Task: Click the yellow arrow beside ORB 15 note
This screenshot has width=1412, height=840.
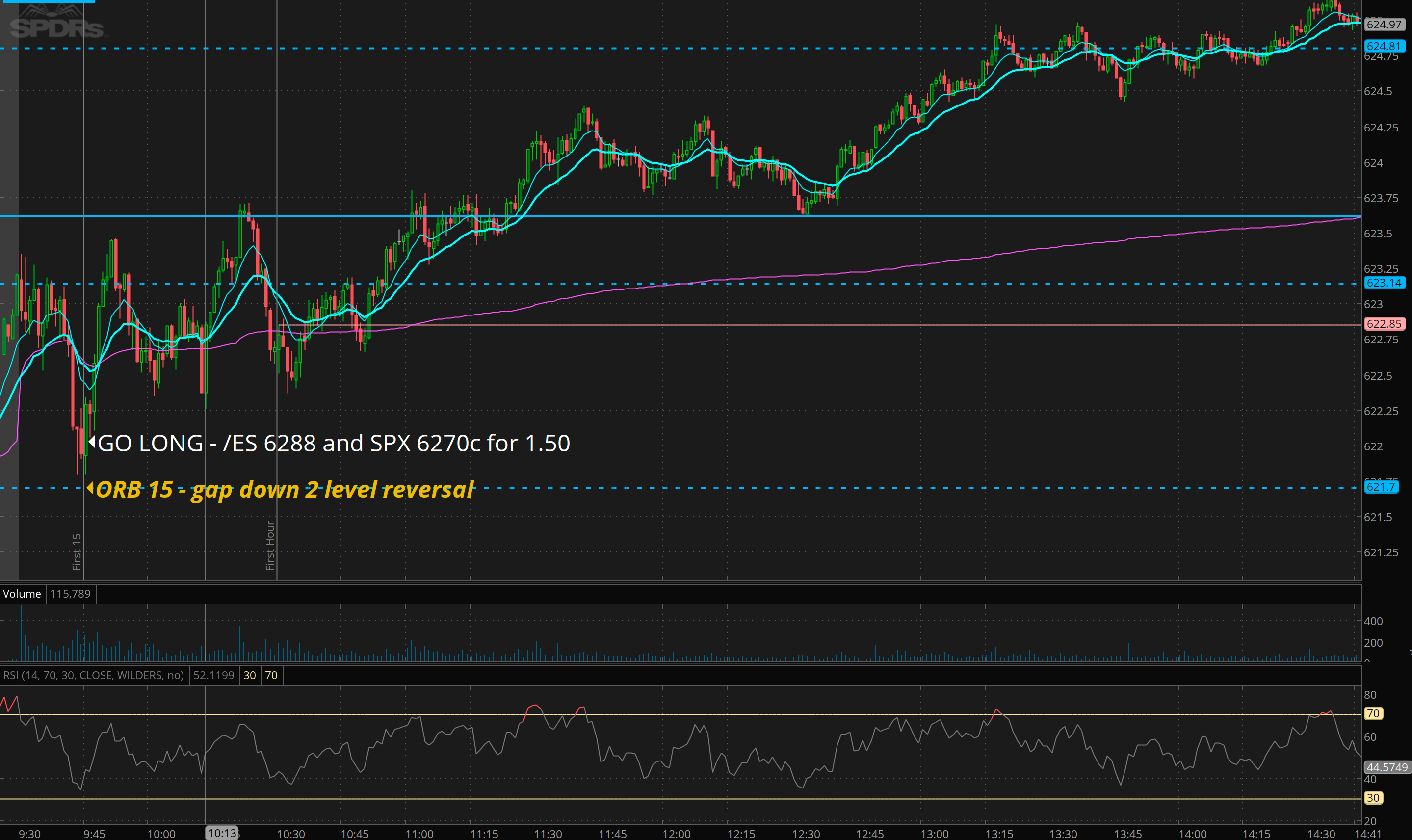Action: coord(90,487)
